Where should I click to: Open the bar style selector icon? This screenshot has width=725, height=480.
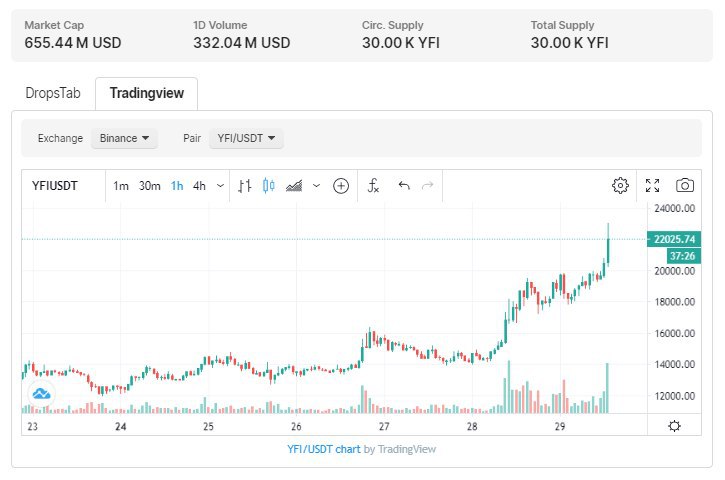[245, 185]
